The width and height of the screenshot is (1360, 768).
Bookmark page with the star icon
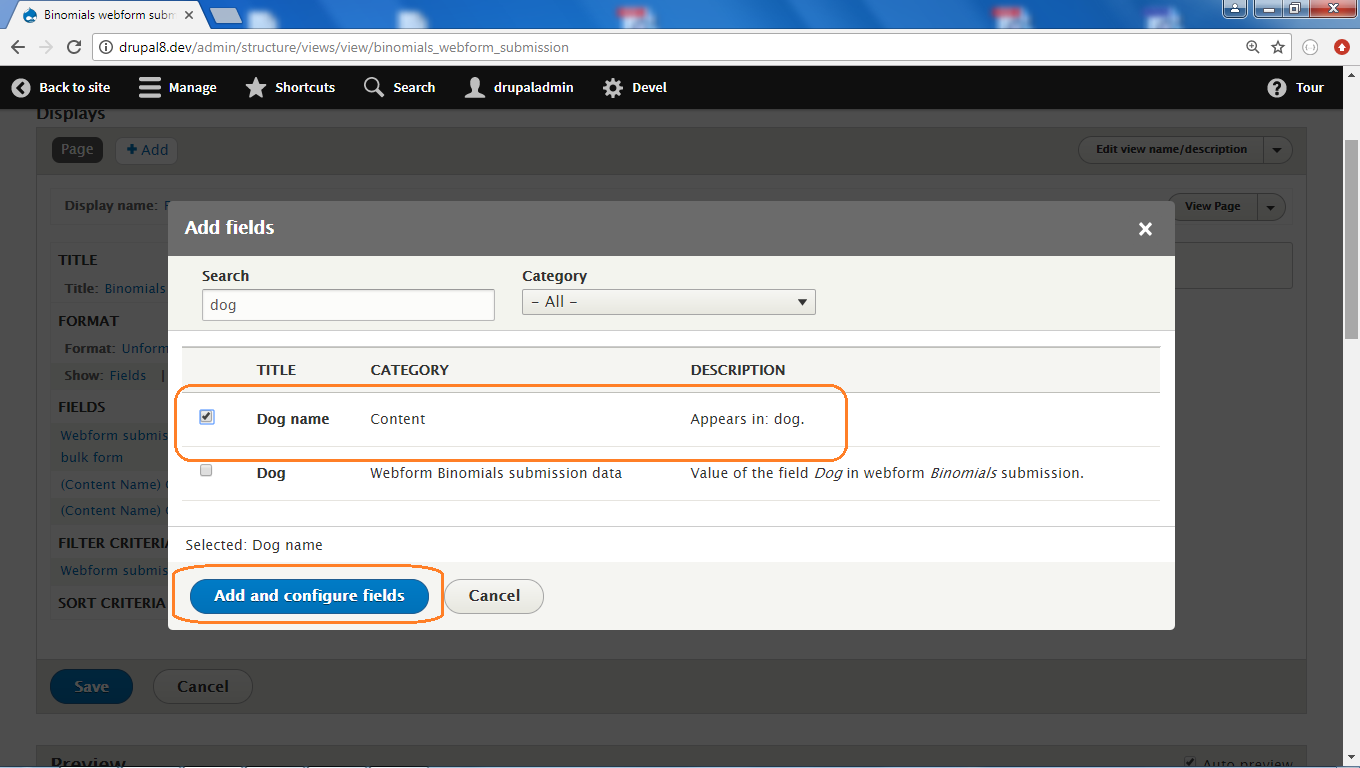tap(1278, 47)
